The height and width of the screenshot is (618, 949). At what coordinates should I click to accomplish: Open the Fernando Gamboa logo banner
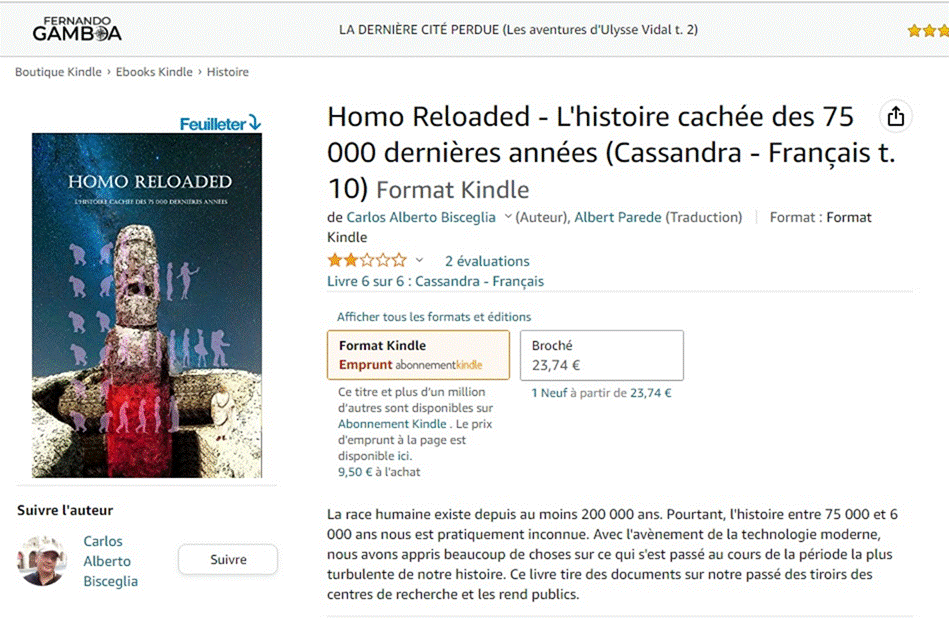pyautogui.click(x=77, y=29)
